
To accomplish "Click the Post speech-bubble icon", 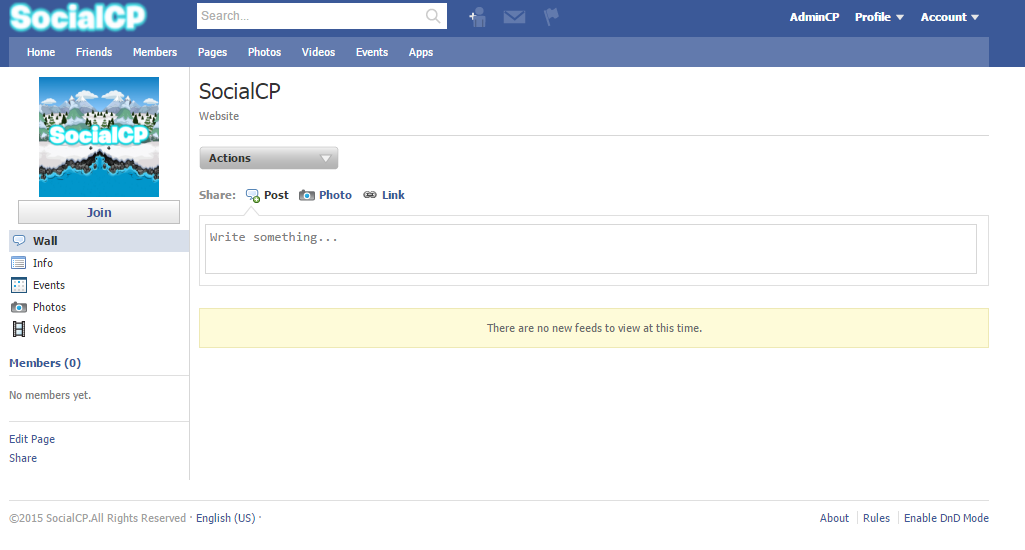I will pyautogui.click(x=252, y=196).
